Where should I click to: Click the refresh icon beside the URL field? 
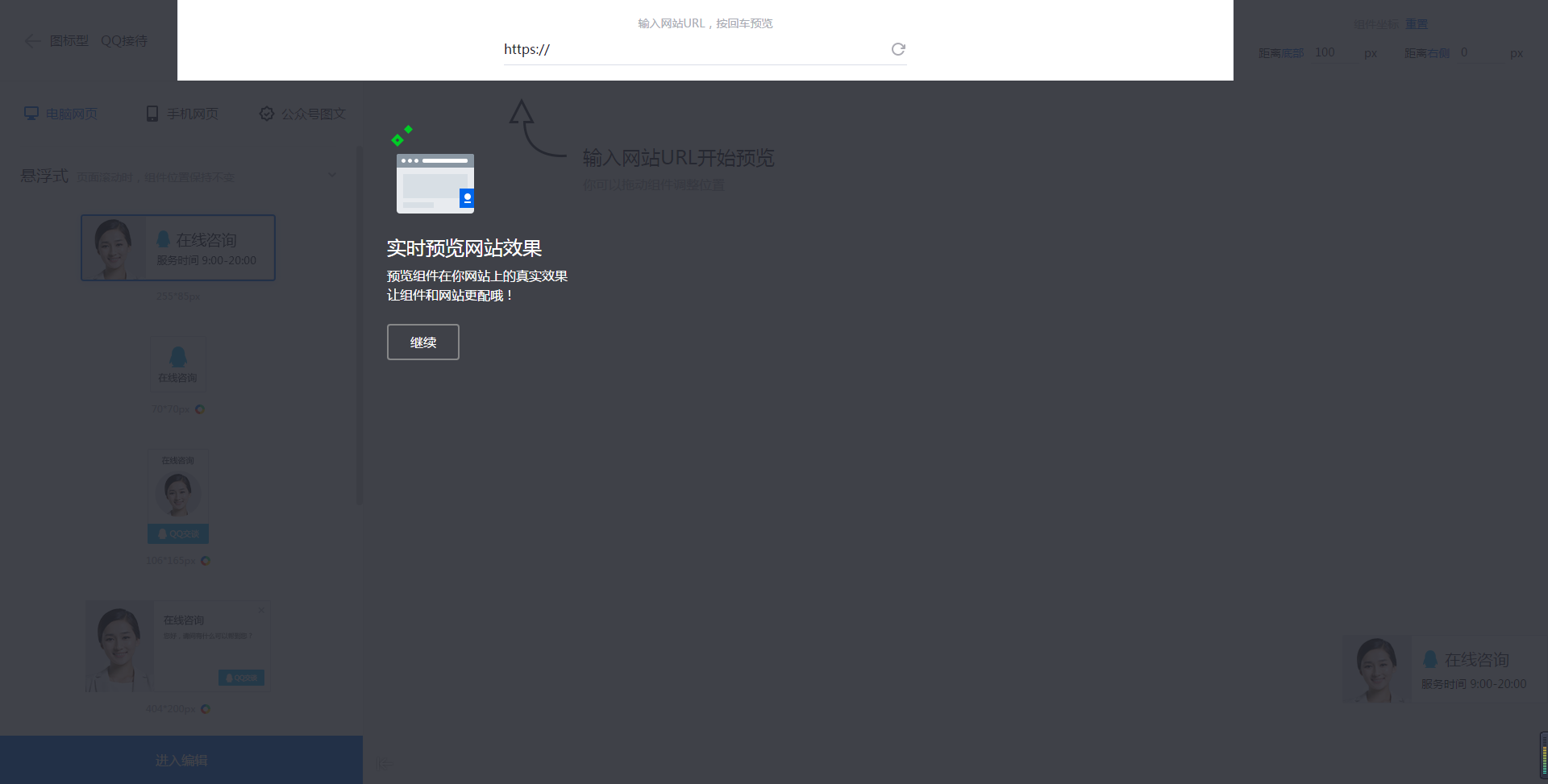pos(898,49)
